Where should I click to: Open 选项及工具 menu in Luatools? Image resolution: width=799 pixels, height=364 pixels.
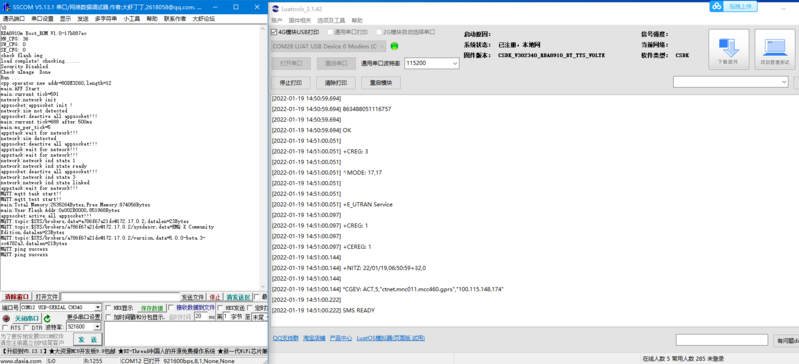coord(331,20)
